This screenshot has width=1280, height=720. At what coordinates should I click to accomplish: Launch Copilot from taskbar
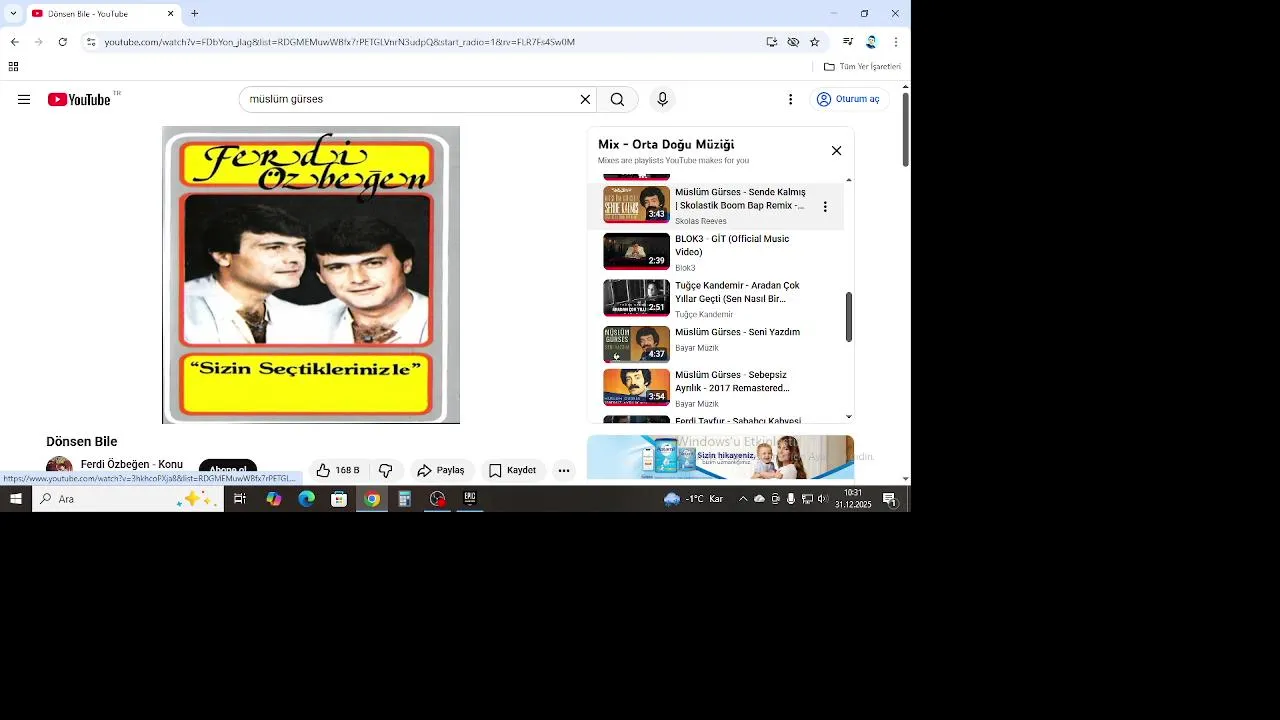[273, 499]
